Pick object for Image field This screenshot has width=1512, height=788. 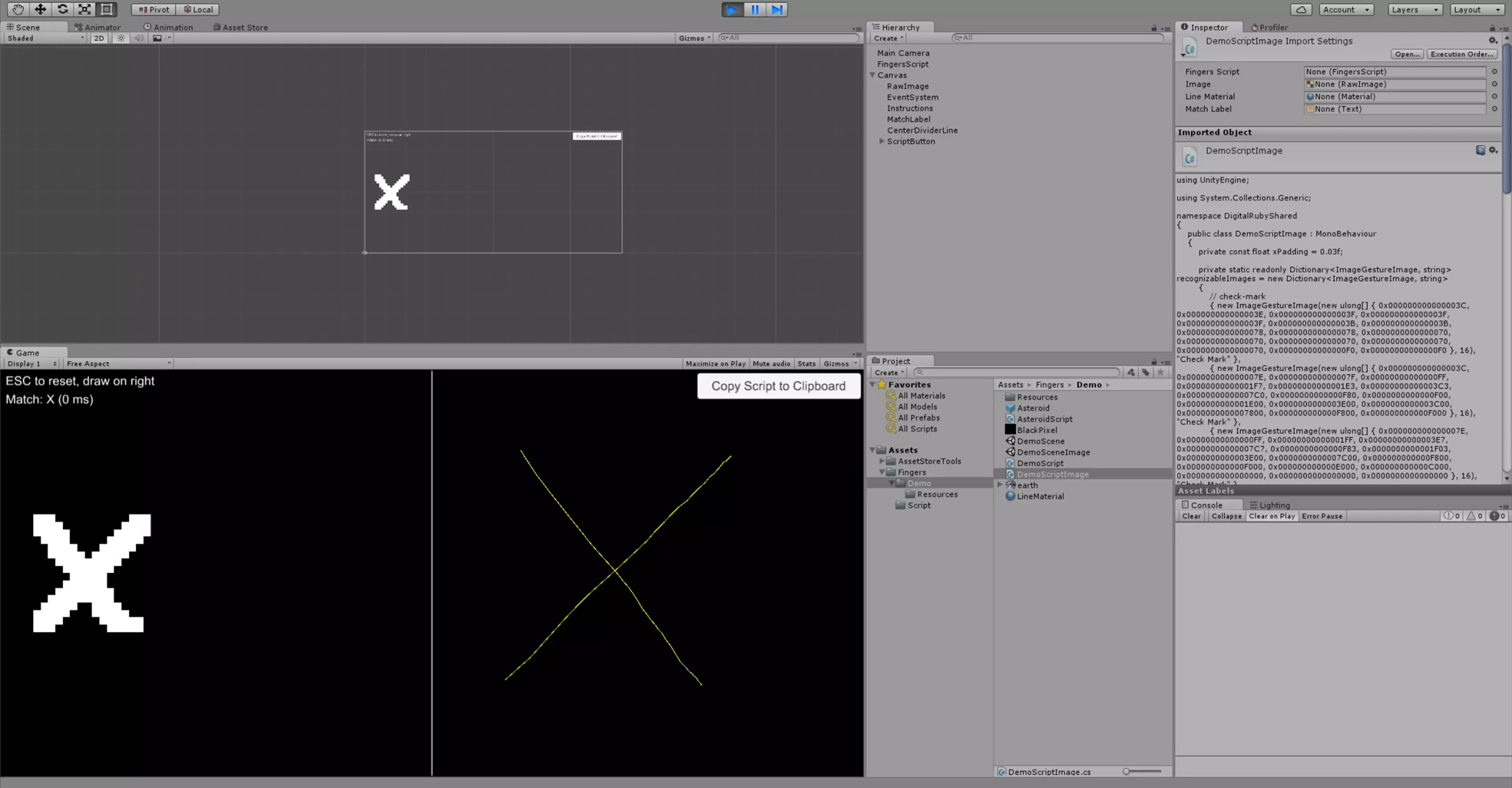click(1494, 84)
